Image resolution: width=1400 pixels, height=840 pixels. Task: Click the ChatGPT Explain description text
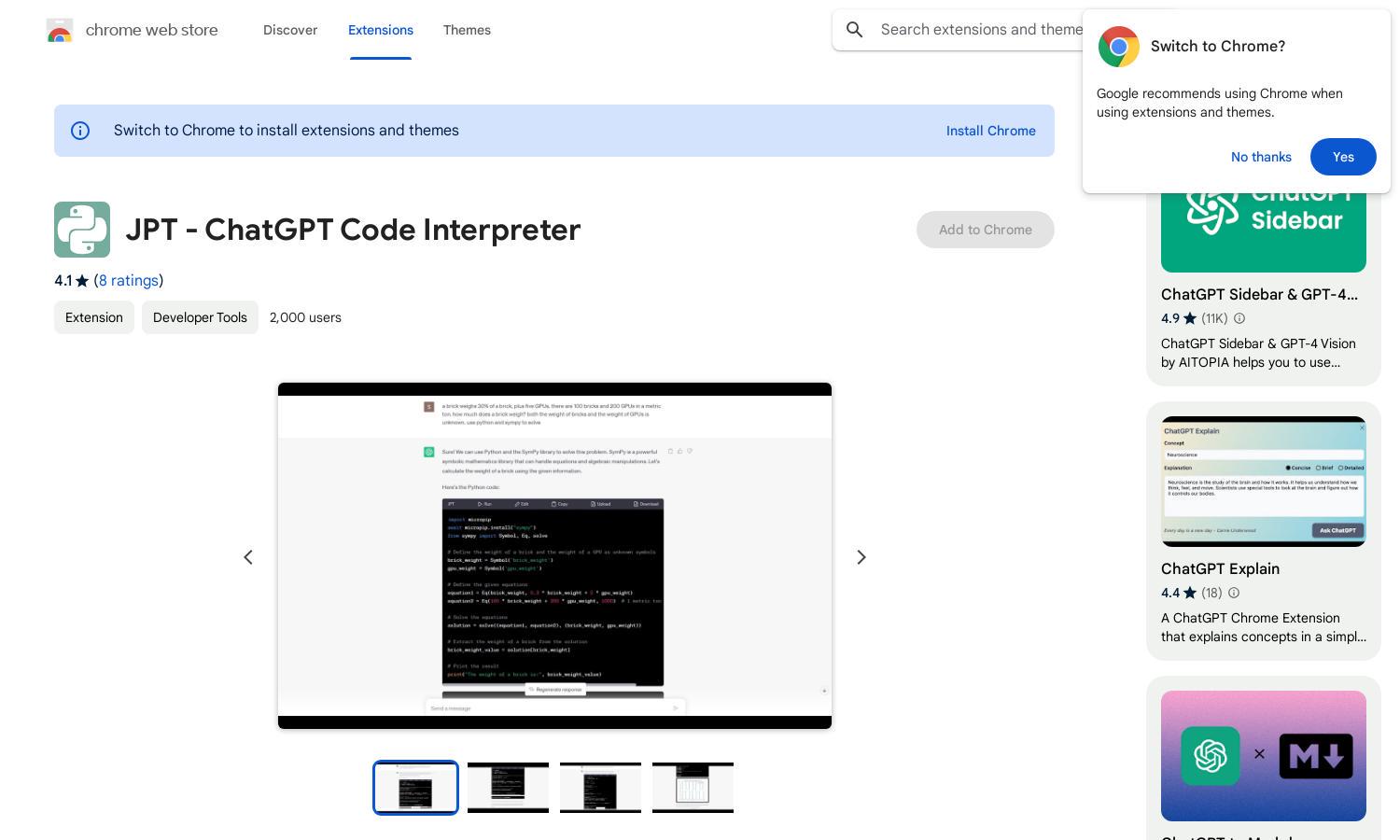pyautogui.click(x=1264, y=627)
